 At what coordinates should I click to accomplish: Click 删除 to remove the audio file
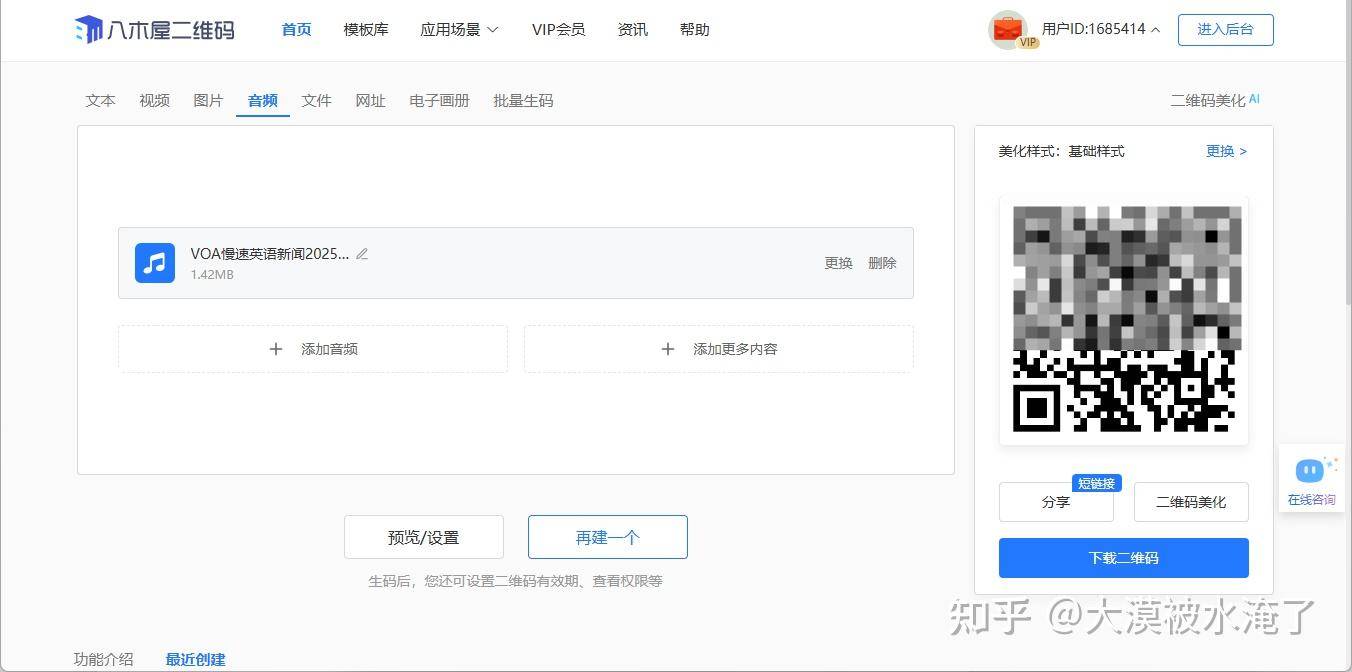[882, 263]
